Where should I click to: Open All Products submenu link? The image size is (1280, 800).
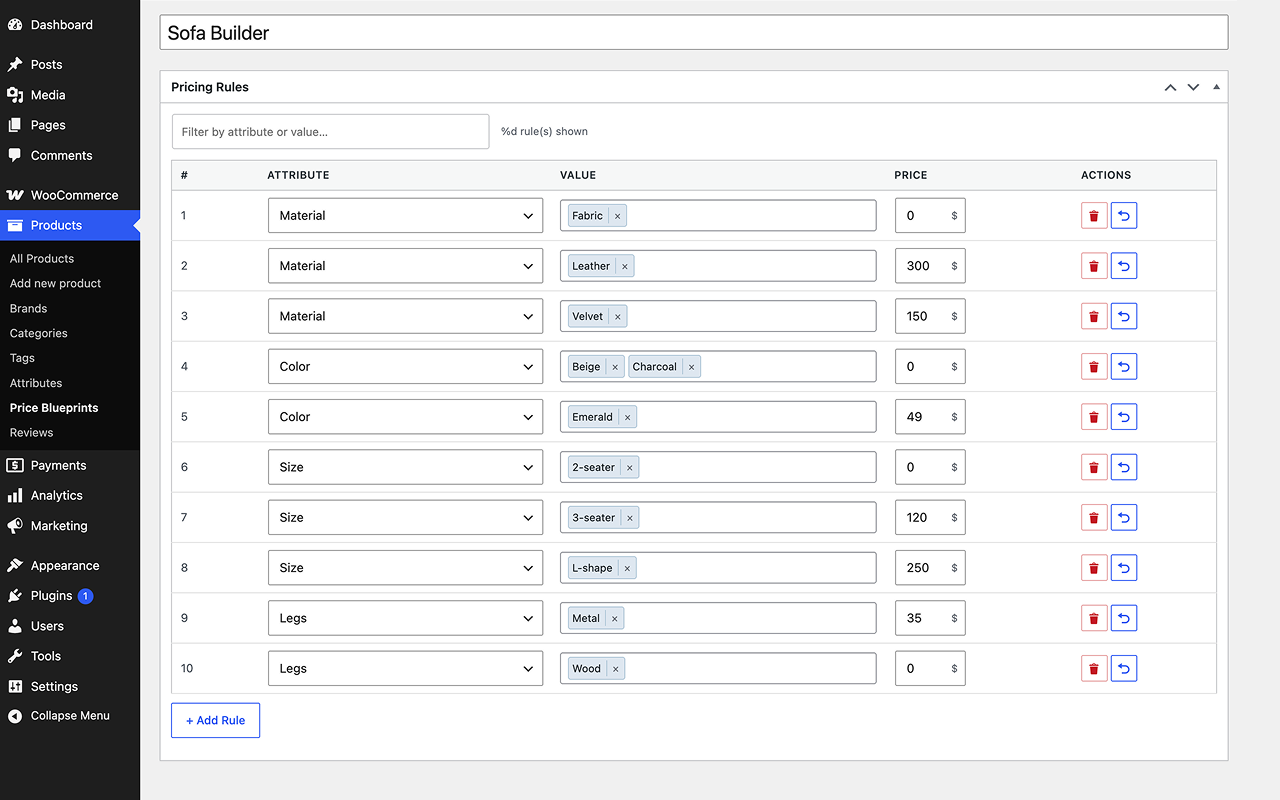point(42,259)
